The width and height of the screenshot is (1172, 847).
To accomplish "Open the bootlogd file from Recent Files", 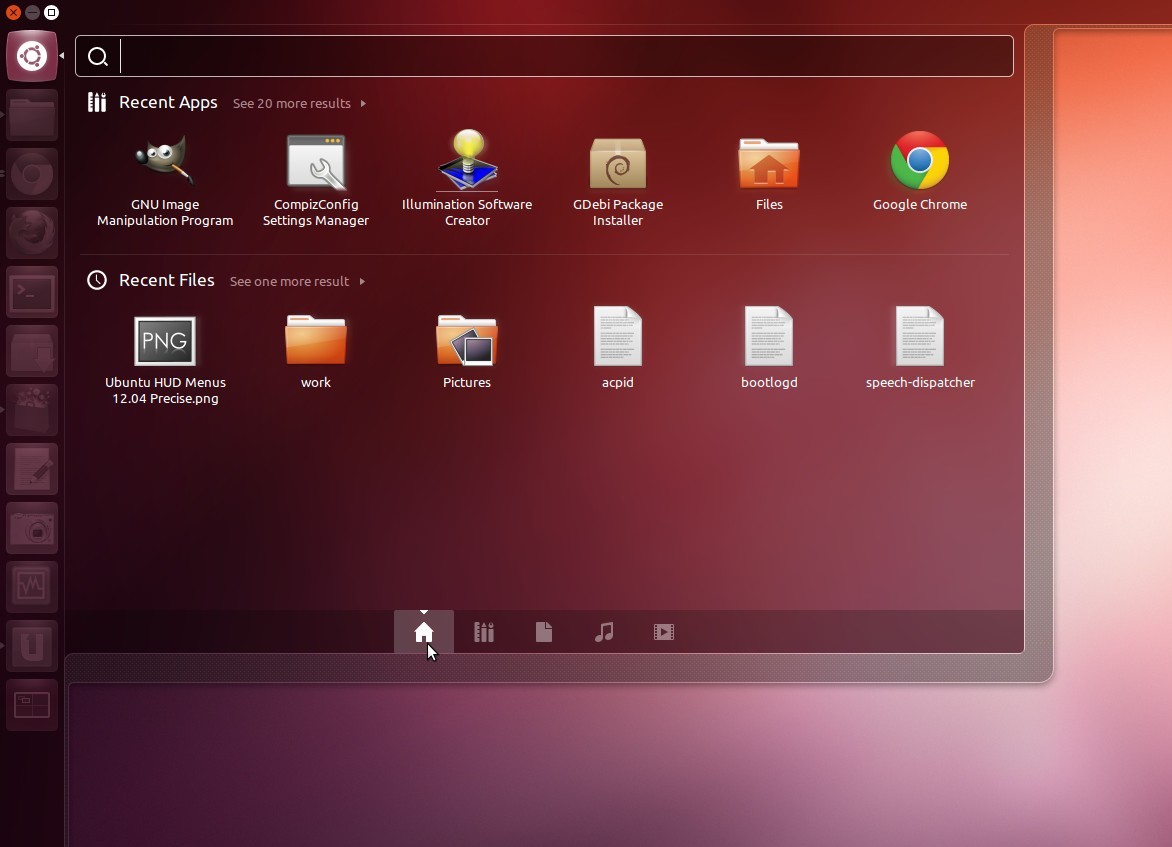I will click(x=769, y=343).
